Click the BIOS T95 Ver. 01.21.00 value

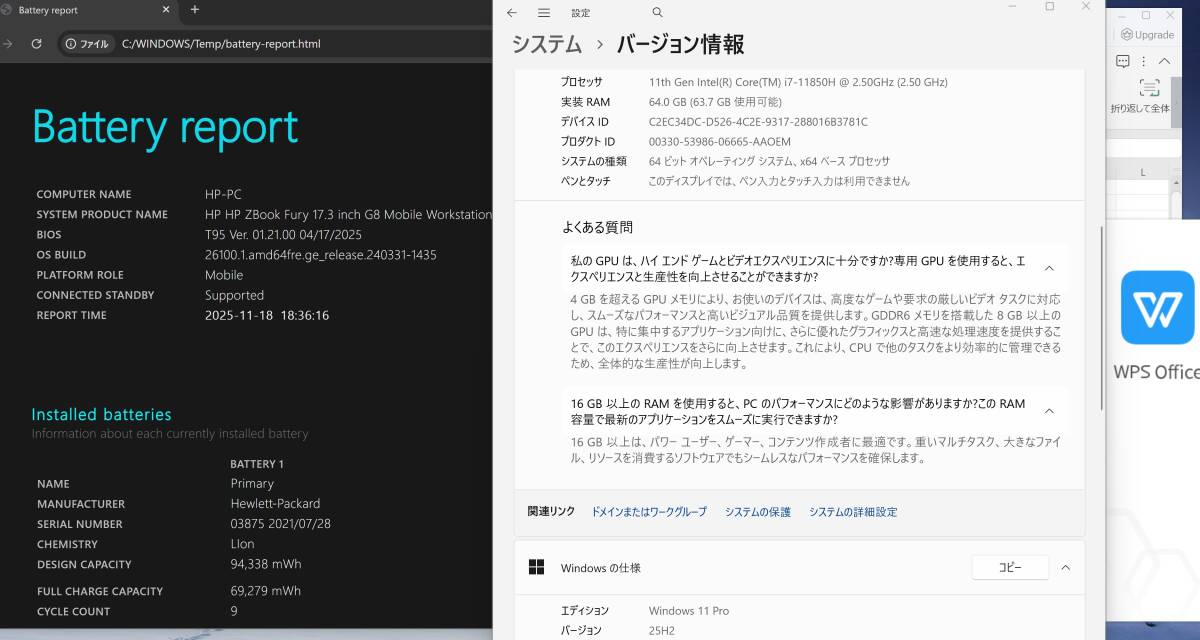point(283,234)
